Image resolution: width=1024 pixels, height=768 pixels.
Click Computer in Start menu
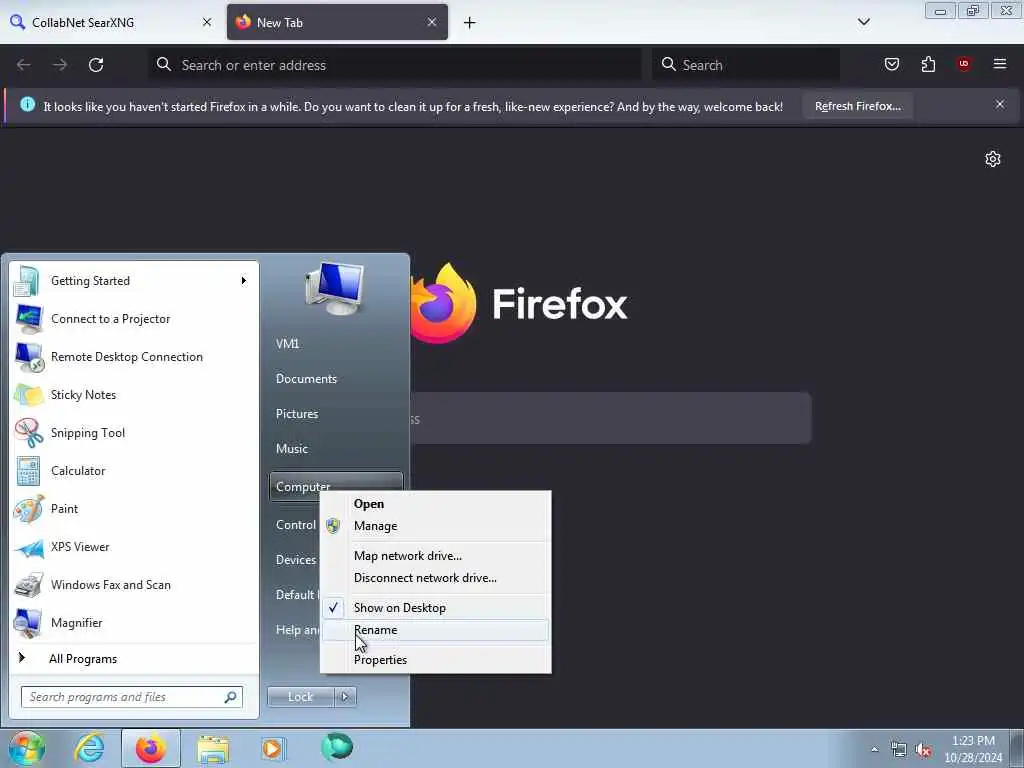click(x=303, y=487)
